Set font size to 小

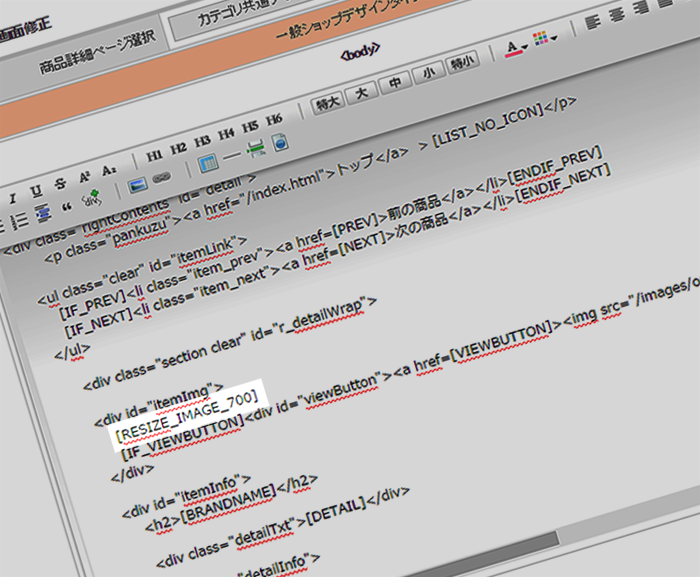click(429, 72)
